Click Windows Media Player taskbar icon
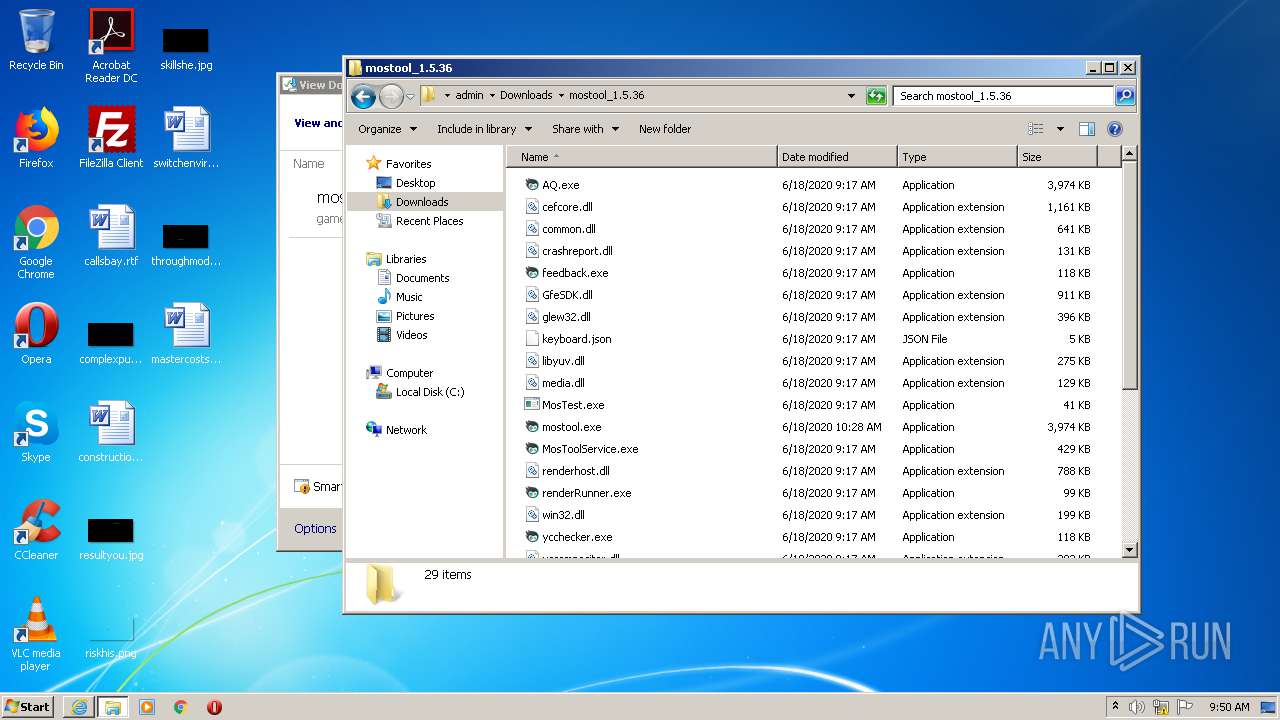Image resolution: width=1280 pixels, height=720 pixels. [147, 707]
